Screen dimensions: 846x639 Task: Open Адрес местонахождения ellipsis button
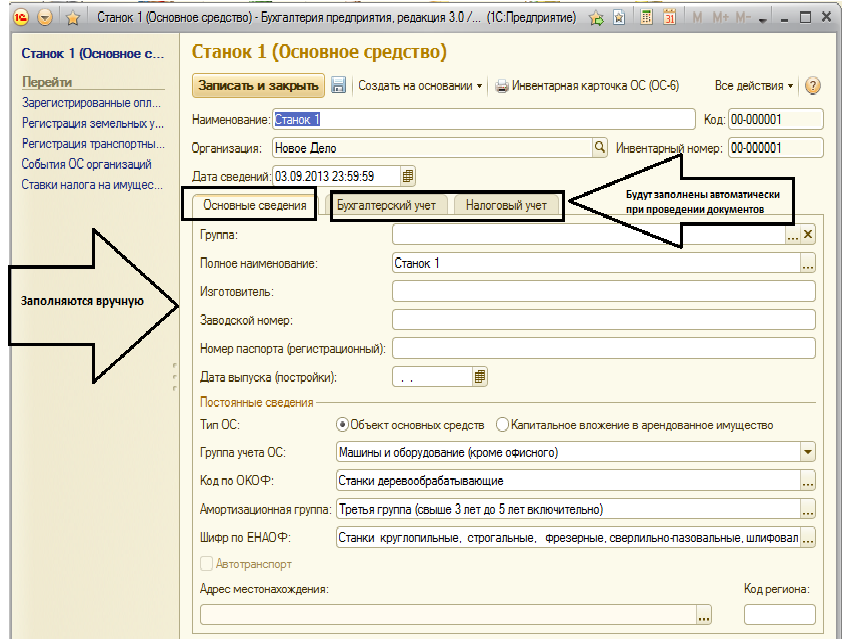click(704, 615)
